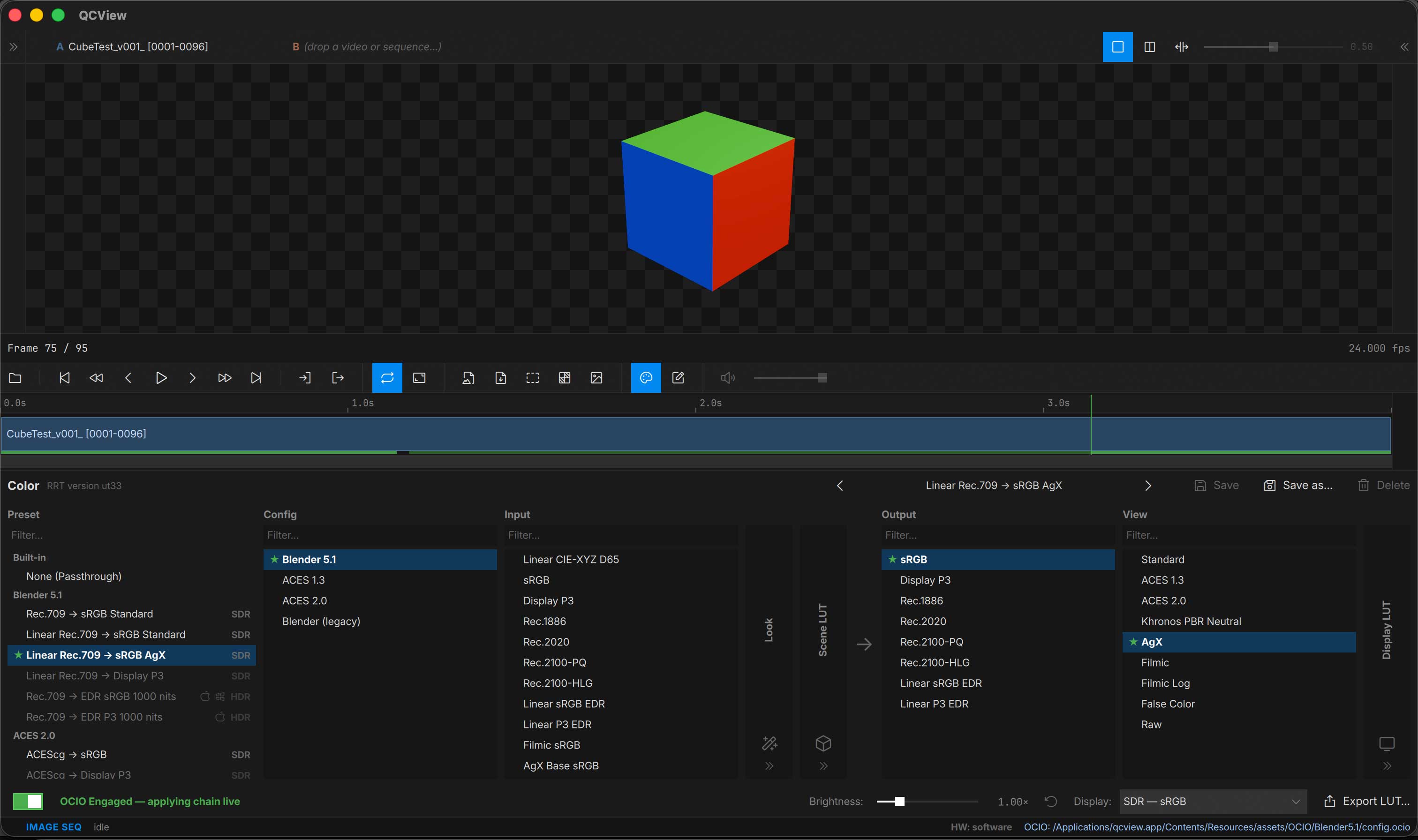Click the Scene LUT cube icon

pyautogui.click(x=823, y=743)
